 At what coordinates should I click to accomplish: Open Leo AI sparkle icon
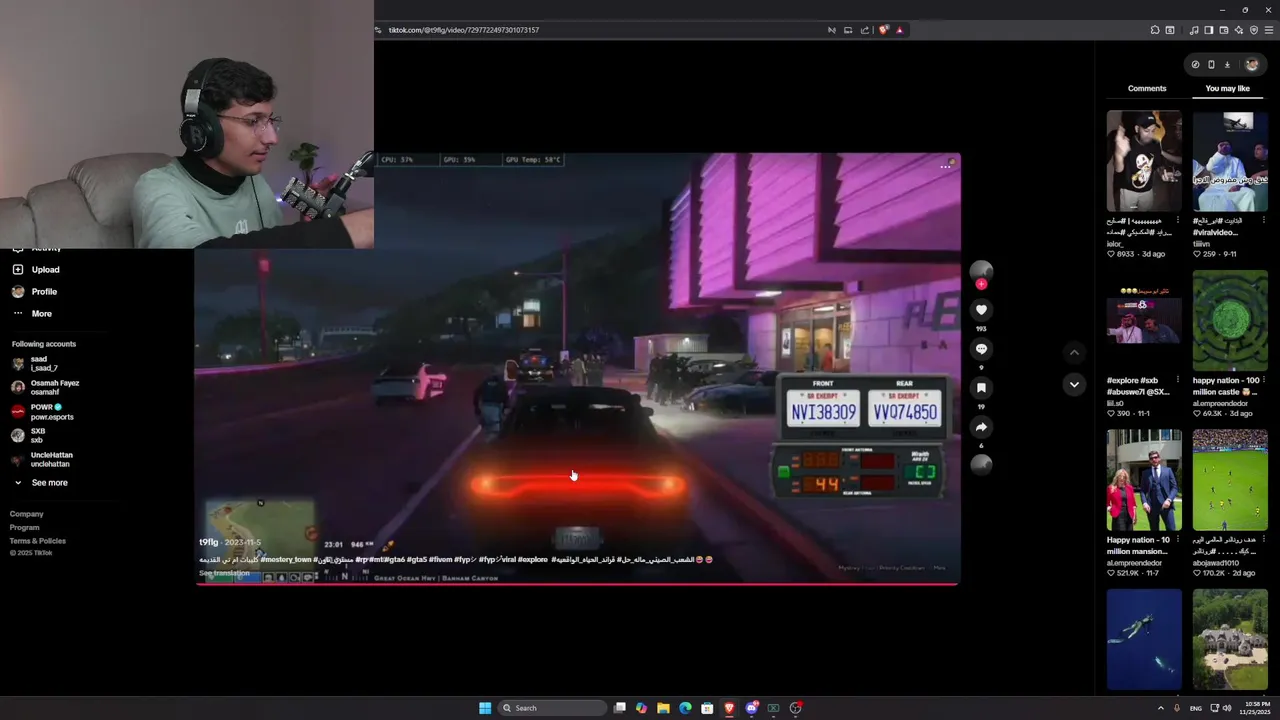pyautogui.click(x=1239, y=30)
